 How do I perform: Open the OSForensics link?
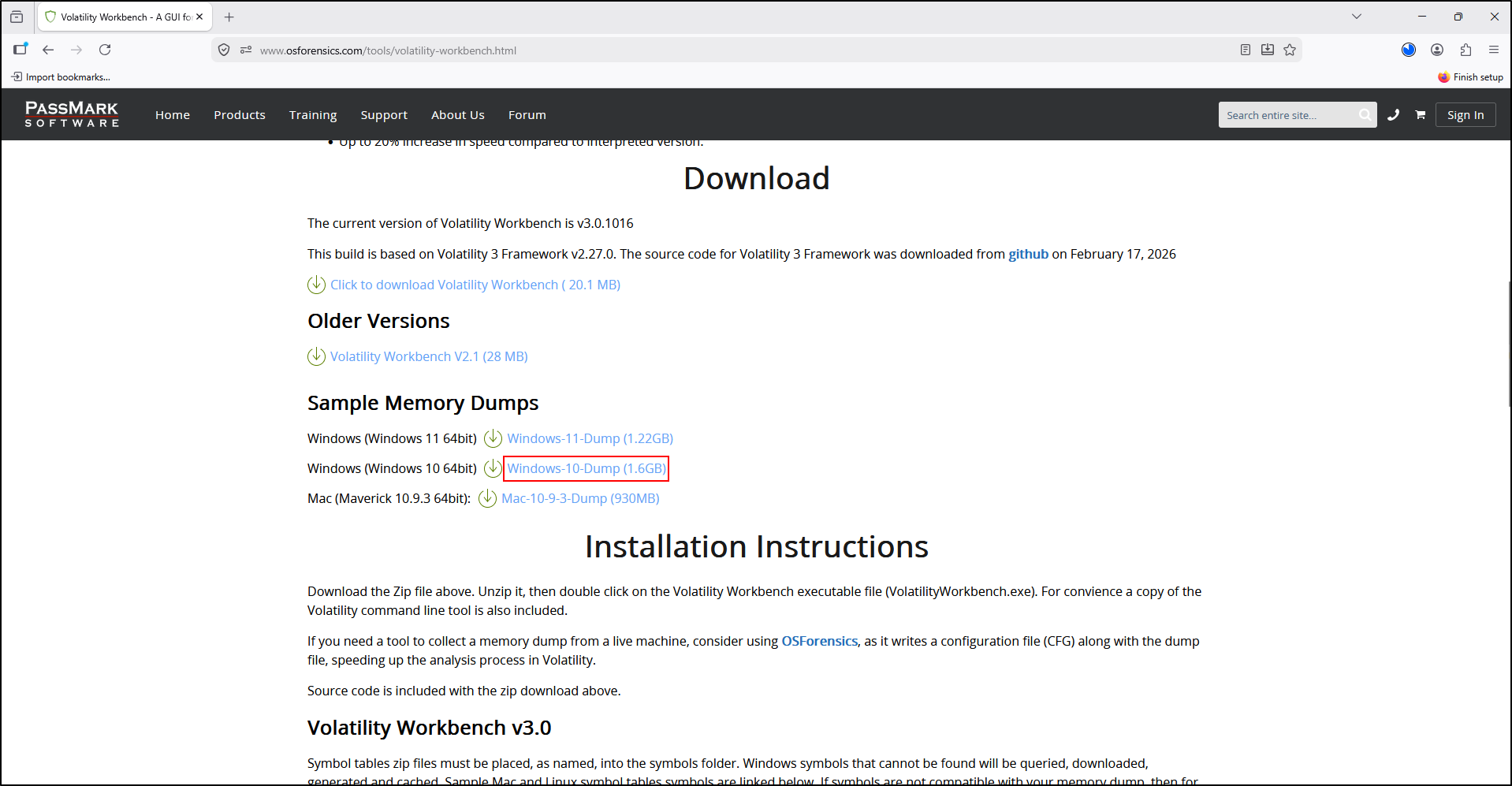click(x=820, y=641)
